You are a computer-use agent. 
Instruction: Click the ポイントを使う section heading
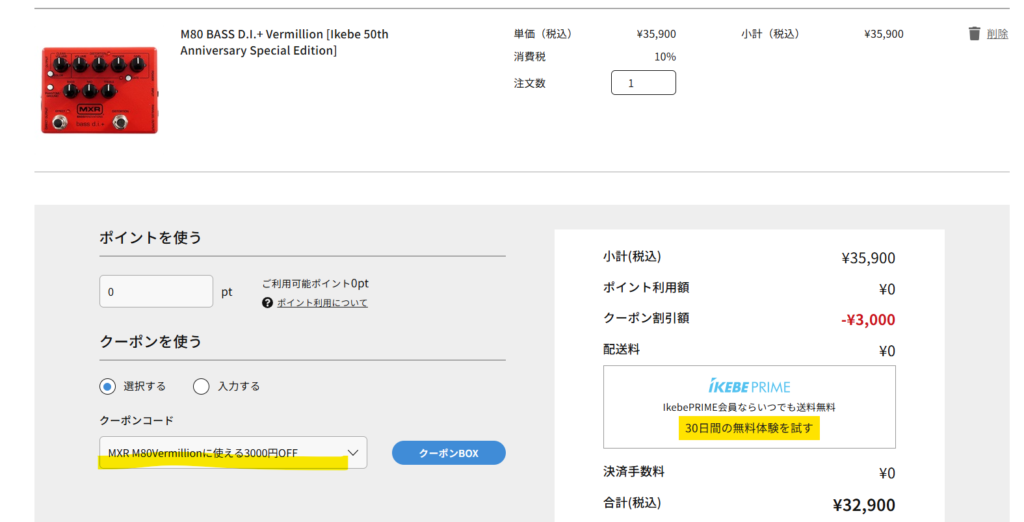pos(151,237)
